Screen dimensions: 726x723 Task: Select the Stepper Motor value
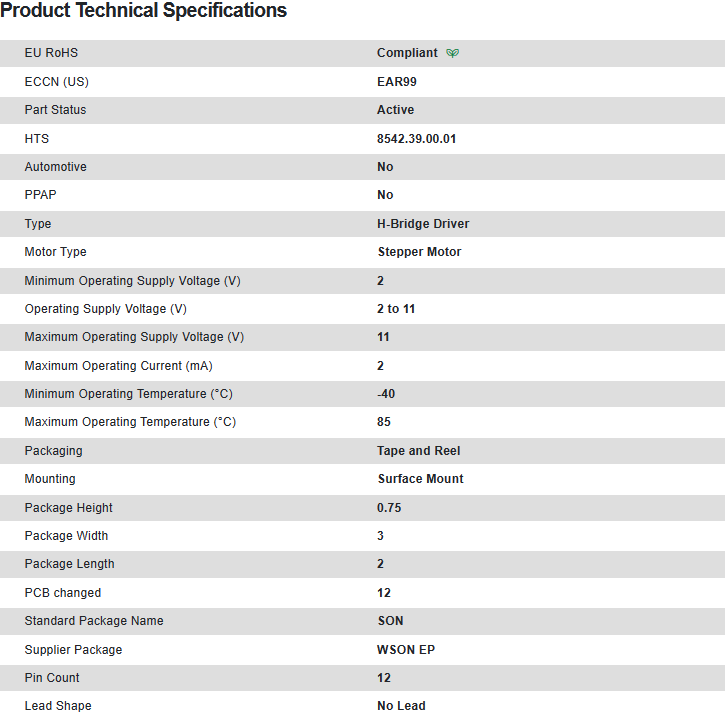point(419,252)
